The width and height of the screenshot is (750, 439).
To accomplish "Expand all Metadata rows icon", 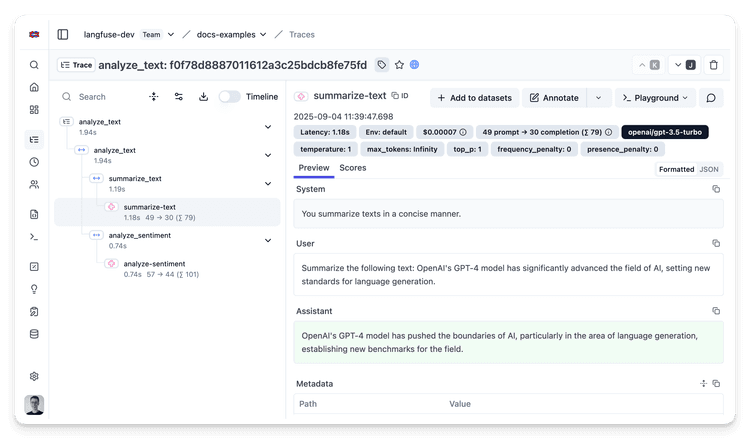I will click(x=703, y=384).
